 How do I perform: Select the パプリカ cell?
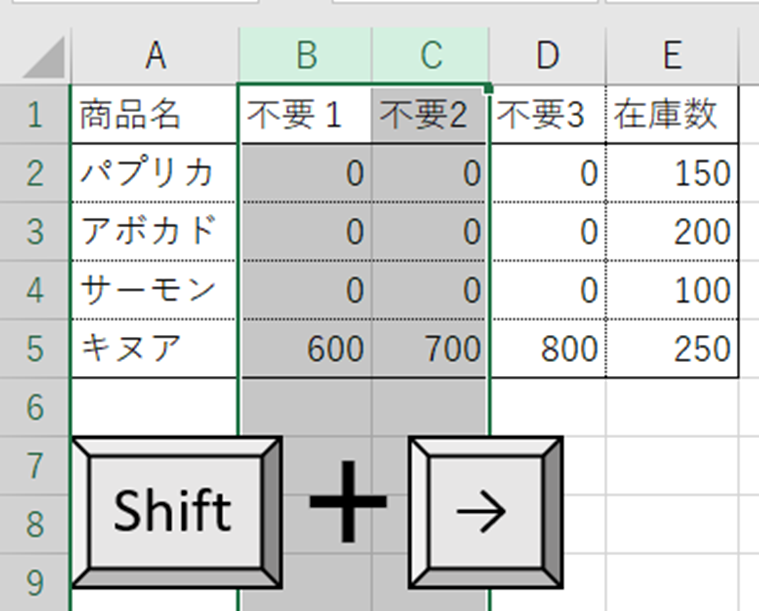[x=154, y=173]
